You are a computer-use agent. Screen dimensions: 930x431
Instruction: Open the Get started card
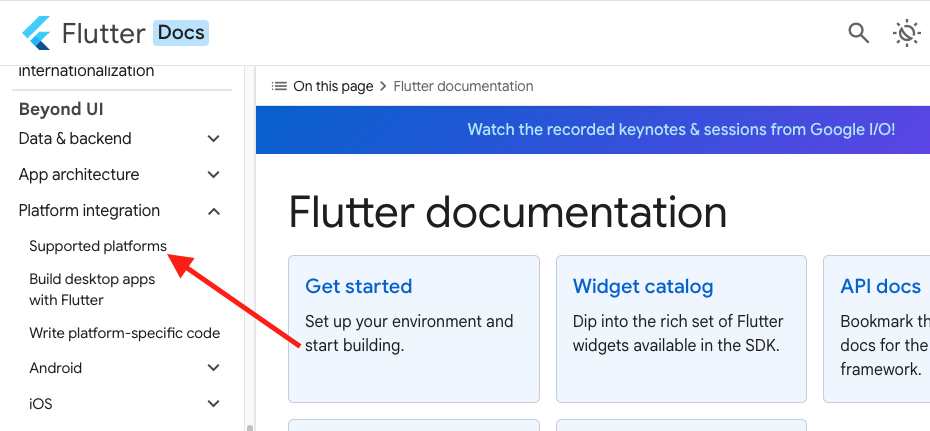point(414,329)
